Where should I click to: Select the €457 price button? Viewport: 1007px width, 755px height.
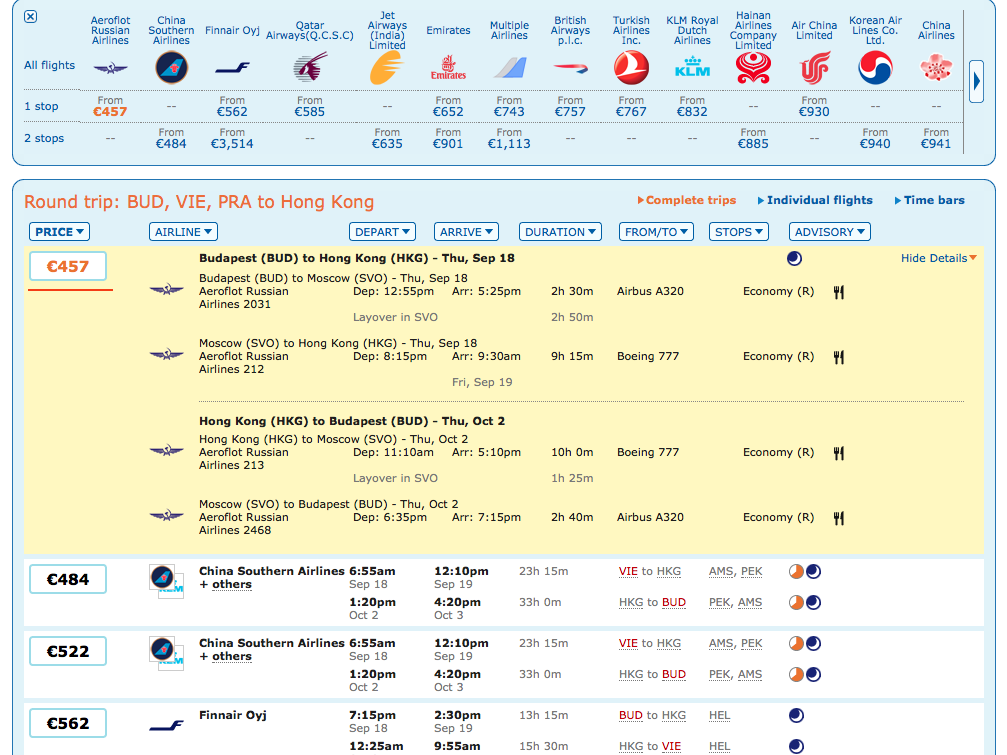(67, 266)
